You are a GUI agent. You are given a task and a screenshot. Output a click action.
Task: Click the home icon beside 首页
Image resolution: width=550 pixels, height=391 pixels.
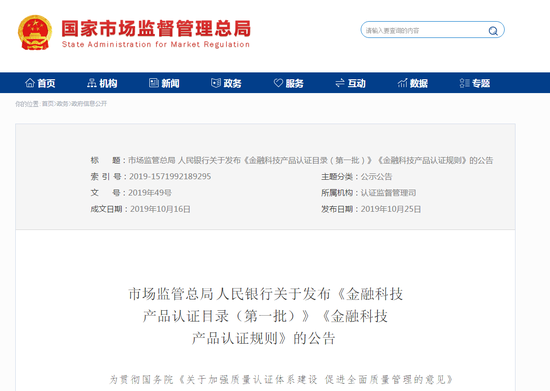coord(30,83)
